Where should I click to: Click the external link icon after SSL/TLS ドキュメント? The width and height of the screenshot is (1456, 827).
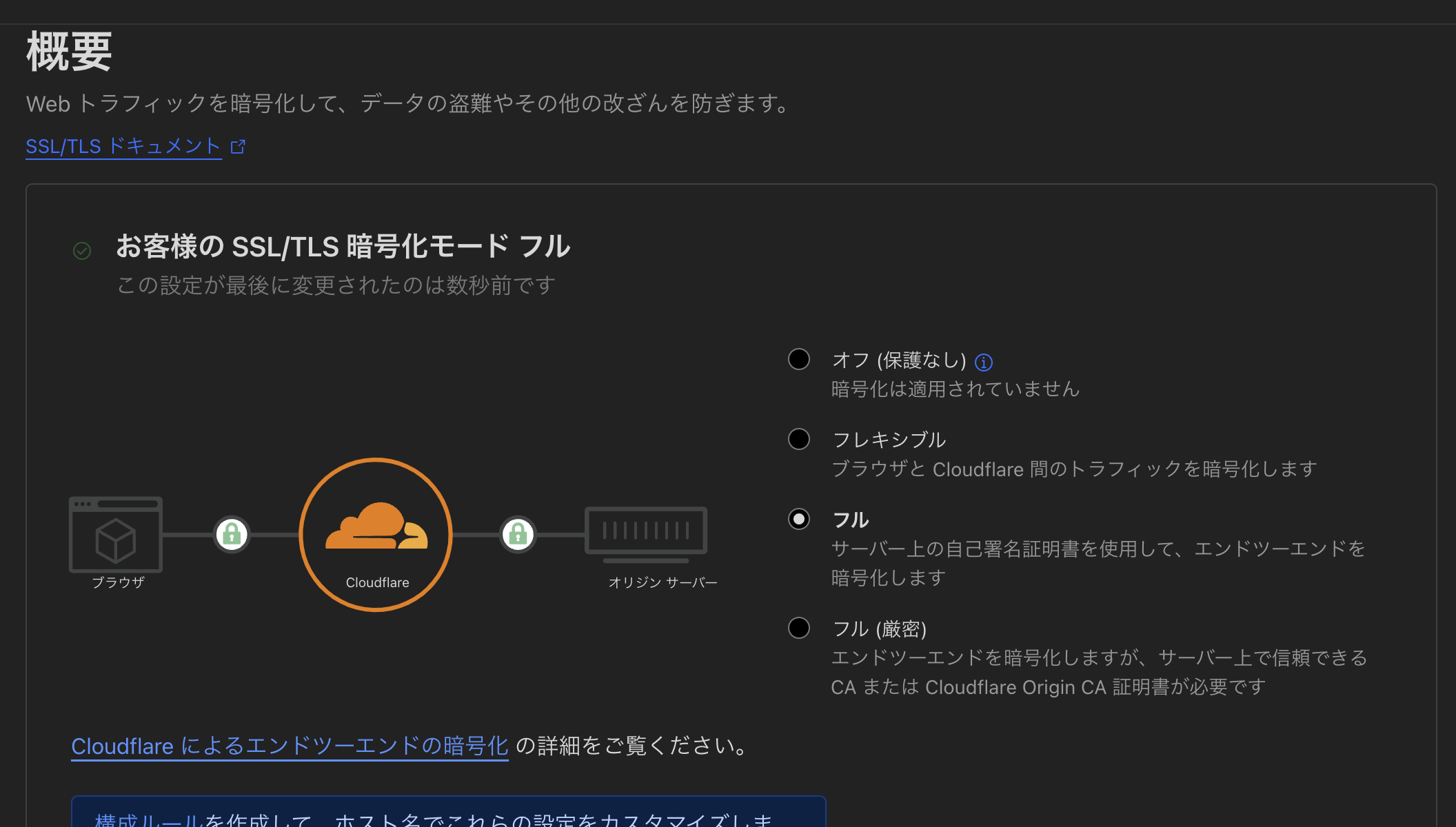(239, 146)
